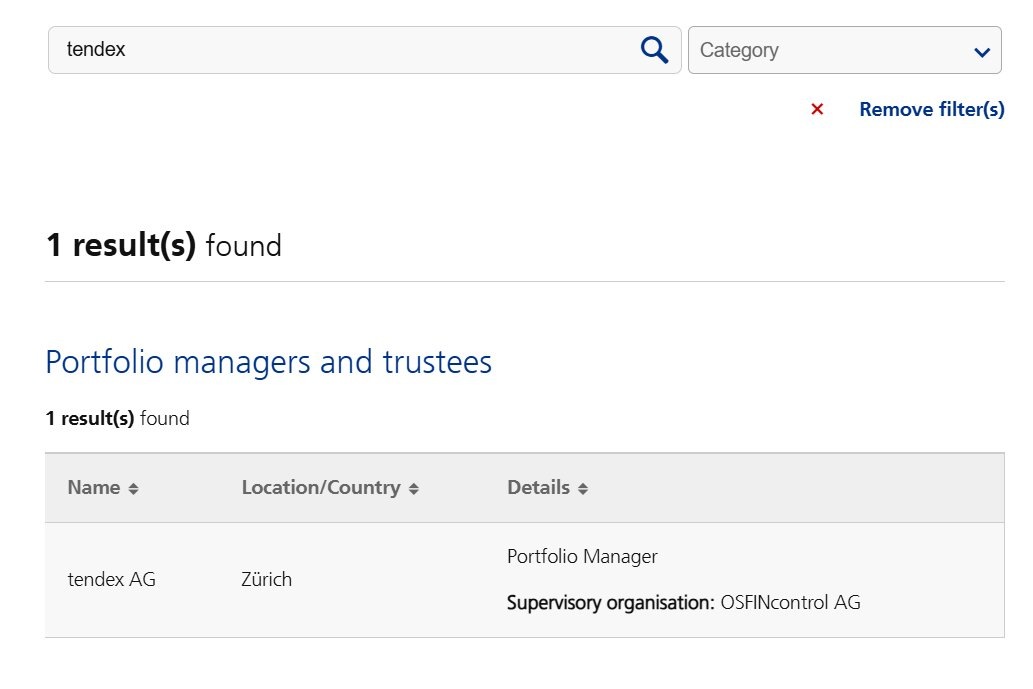Click the sort icon beside Location/Country
This screenshot has width=1033, height=689.
point(413,488)
